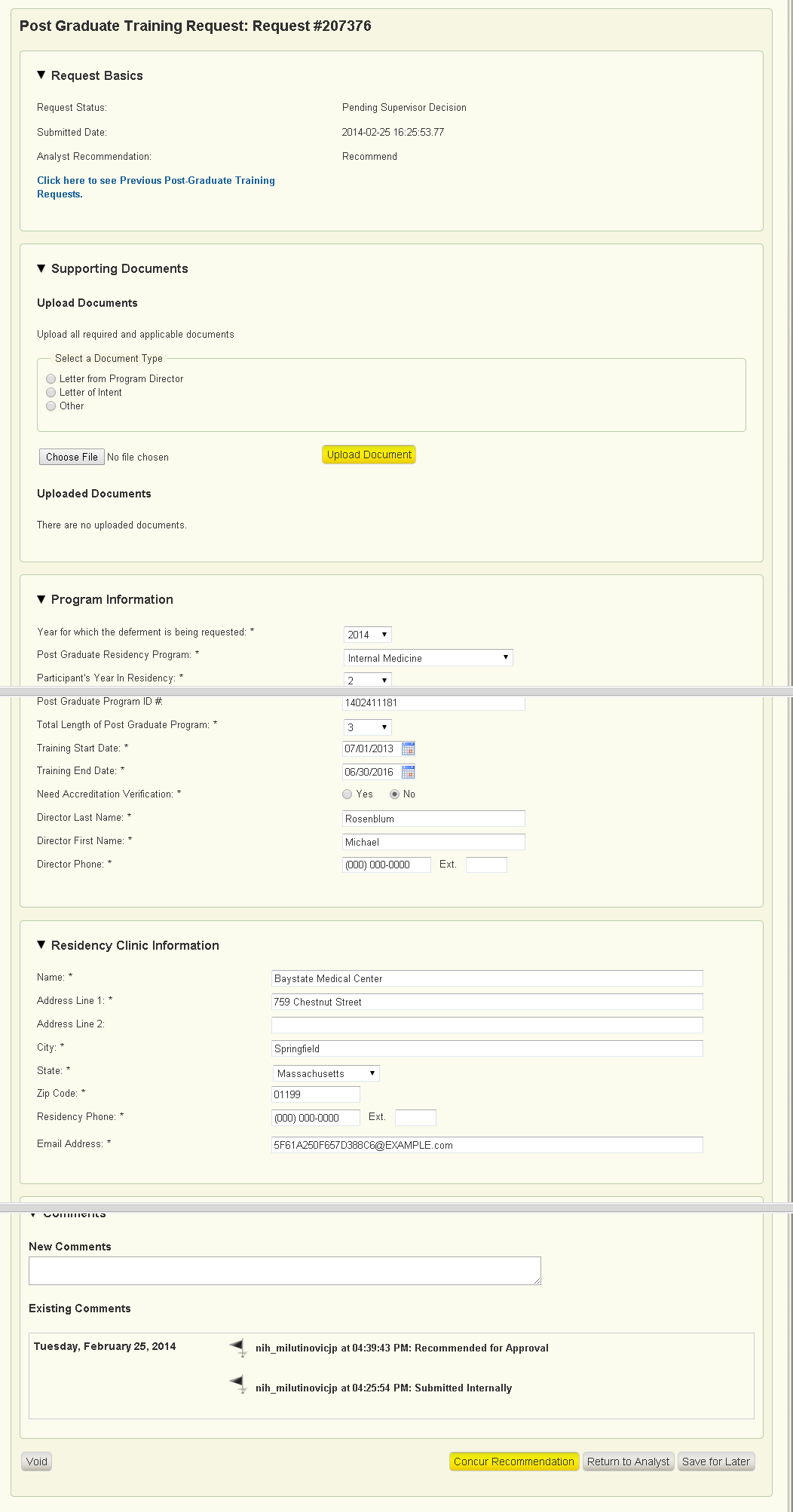Choose Yes for Accreditation Verification
This screenshot has width=793, height=1512.
coord(348,794)
